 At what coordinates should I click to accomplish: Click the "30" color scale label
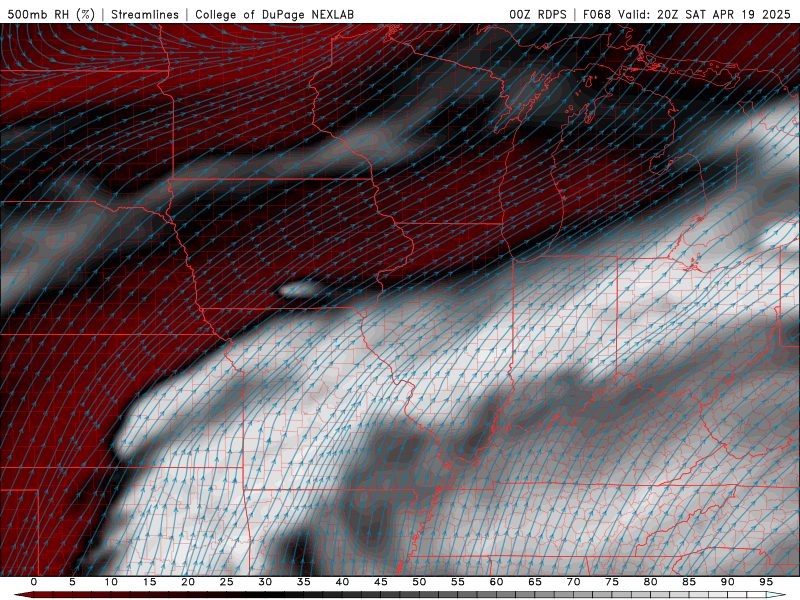265,582
